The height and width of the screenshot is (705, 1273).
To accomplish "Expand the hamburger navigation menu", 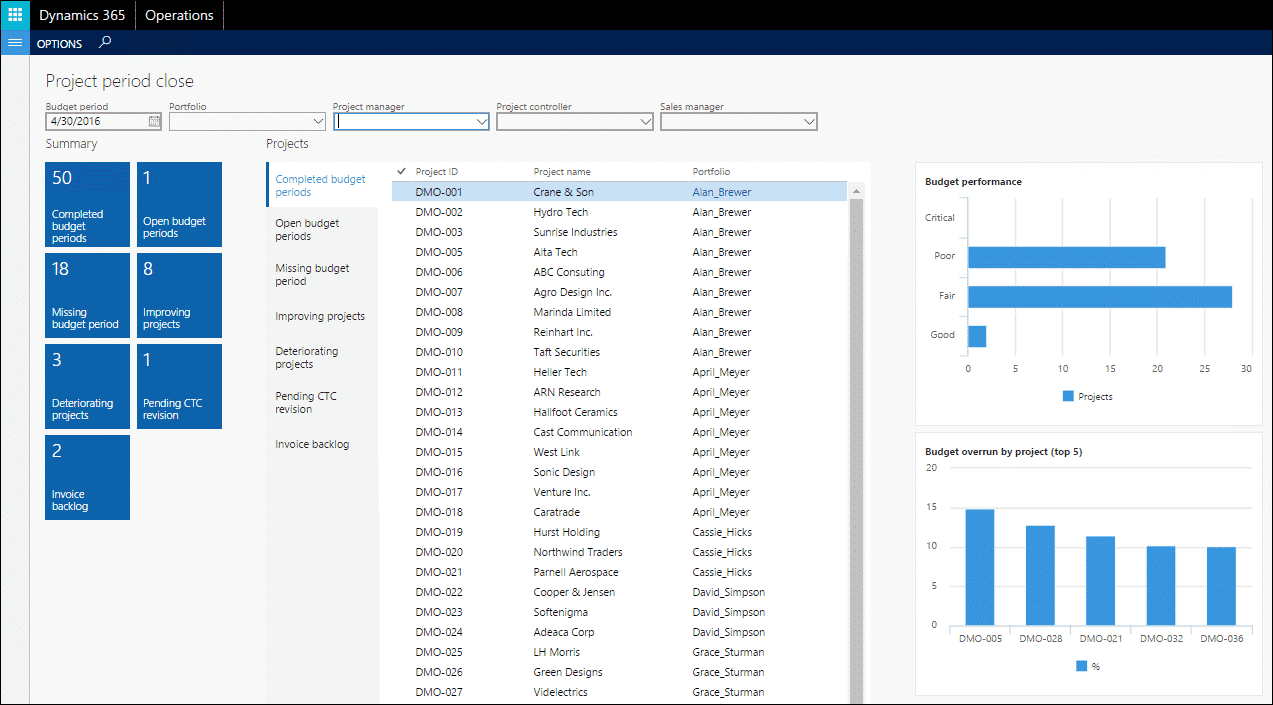I will 15,43.
